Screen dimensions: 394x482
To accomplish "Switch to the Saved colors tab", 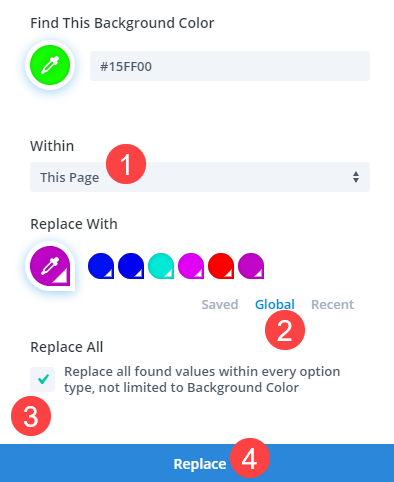I will (220, 304).
